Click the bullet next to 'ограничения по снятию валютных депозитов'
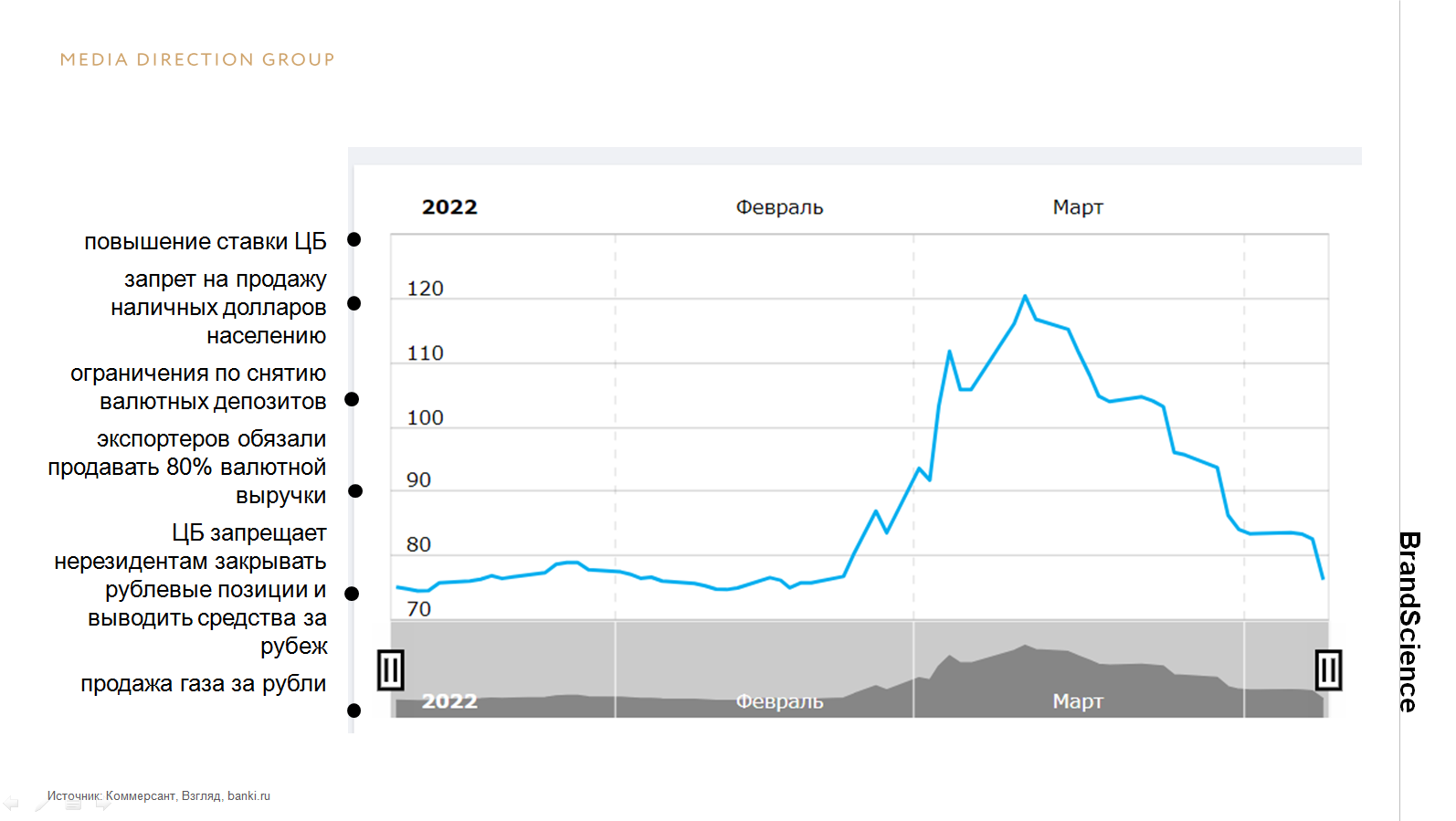Viewport: 1456px width, 821px height. tap(352, 399)
